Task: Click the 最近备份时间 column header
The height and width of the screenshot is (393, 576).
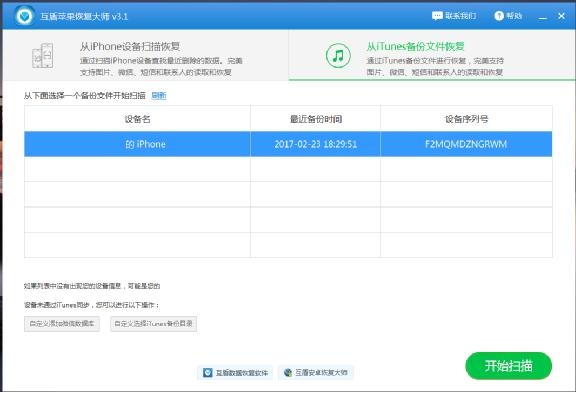Action: [316, 119]
